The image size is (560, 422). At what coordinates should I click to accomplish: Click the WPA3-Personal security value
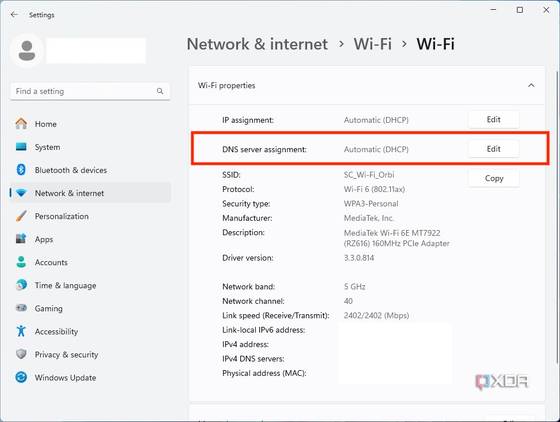pyautogui.click(x=371, y=204)
